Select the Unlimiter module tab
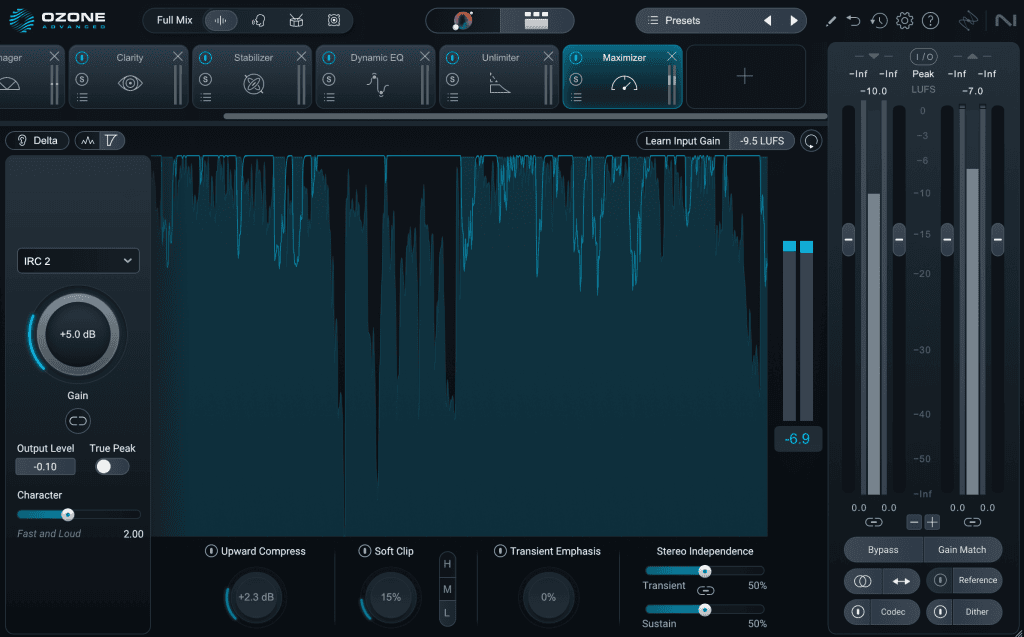 pyautogui.click(x=500, y=76)
